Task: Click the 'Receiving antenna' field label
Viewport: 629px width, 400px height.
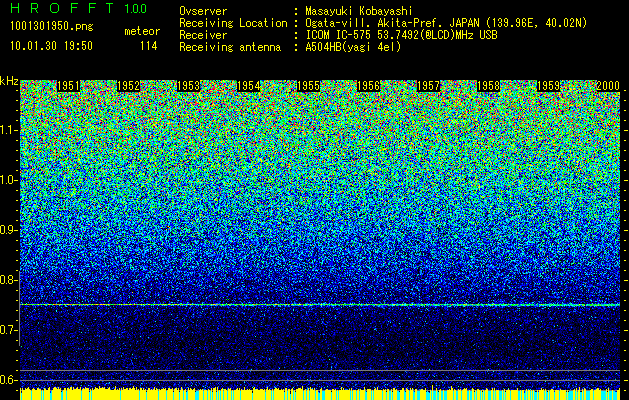Action: [230, 47]
